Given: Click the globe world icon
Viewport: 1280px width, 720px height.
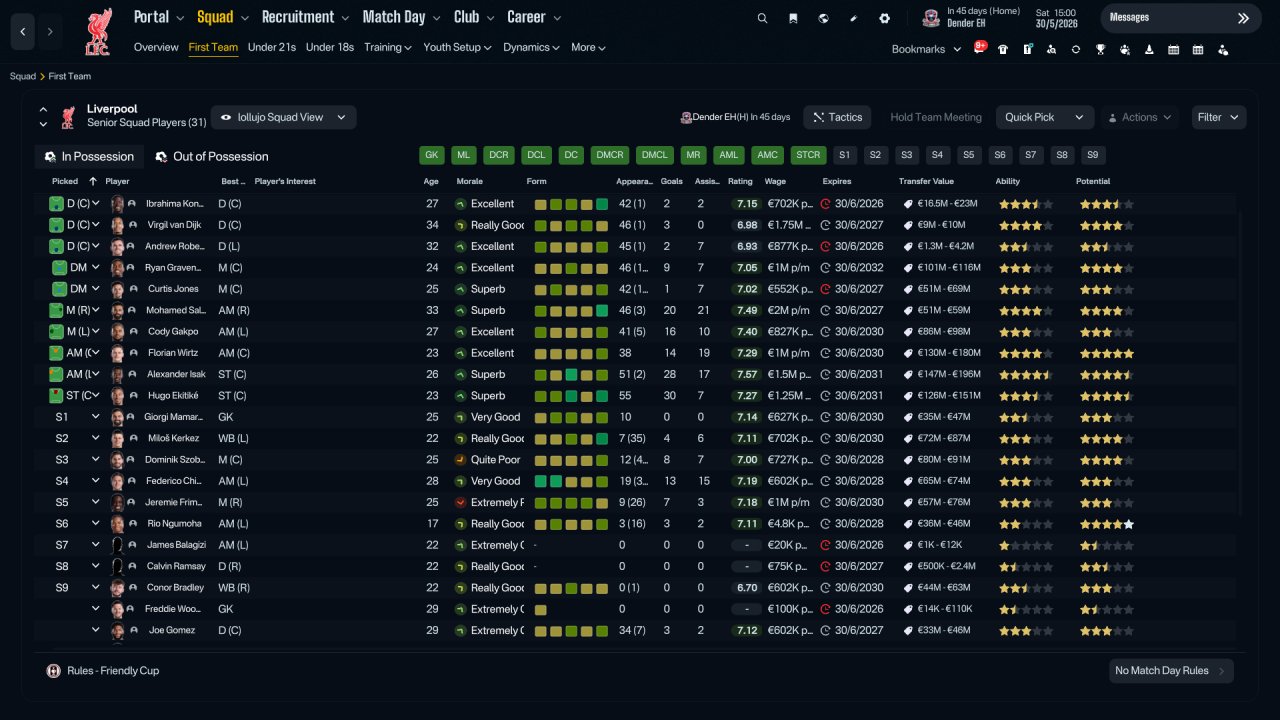Looking at the screenshot, I should click(823, 18).
